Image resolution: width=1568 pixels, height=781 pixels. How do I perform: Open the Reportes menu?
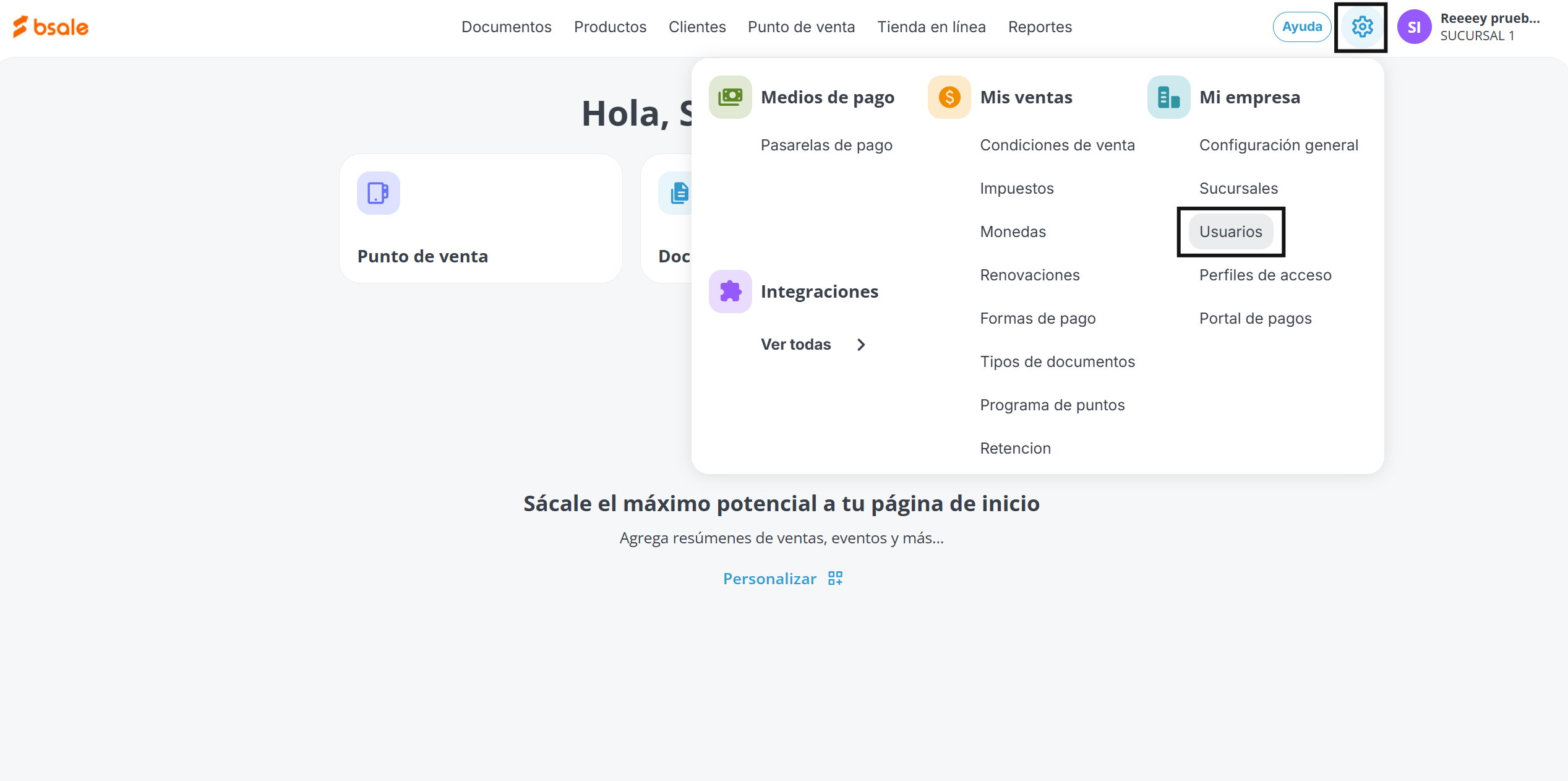click(x=1040, y=27)
